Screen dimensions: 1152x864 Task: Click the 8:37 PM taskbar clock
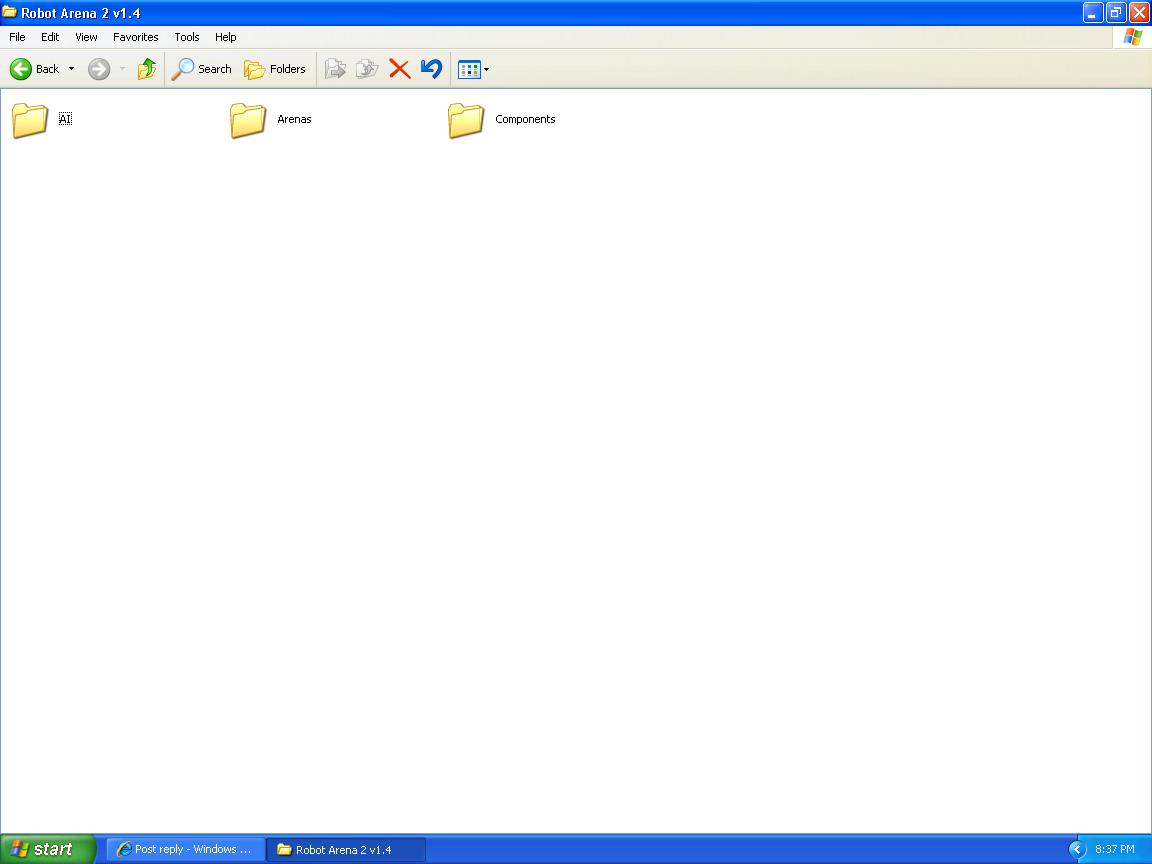click(1115, 849)
